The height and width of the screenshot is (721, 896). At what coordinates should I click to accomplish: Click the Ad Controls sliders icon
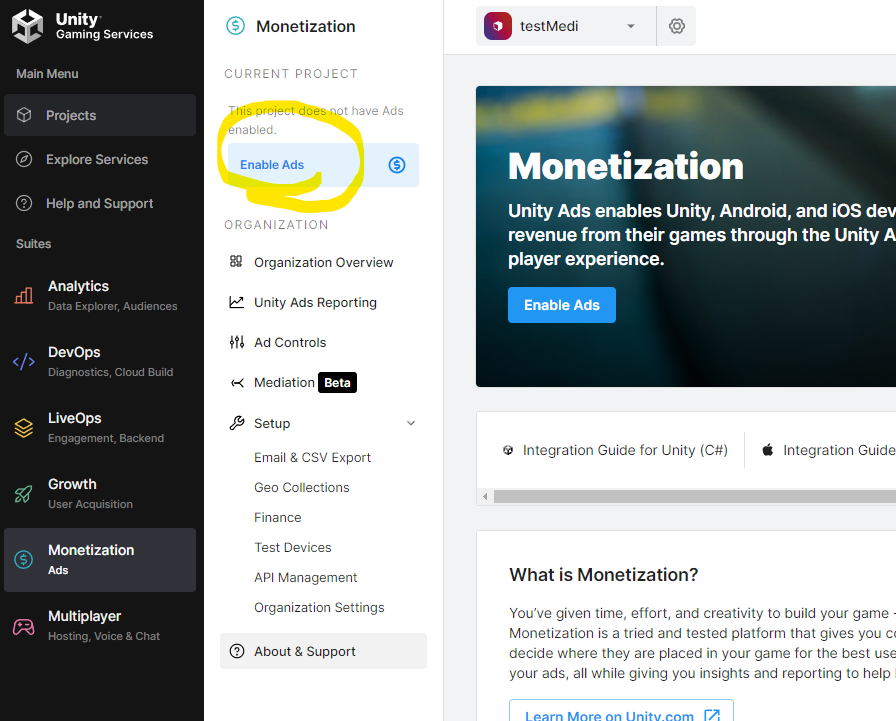pos(237,342)
